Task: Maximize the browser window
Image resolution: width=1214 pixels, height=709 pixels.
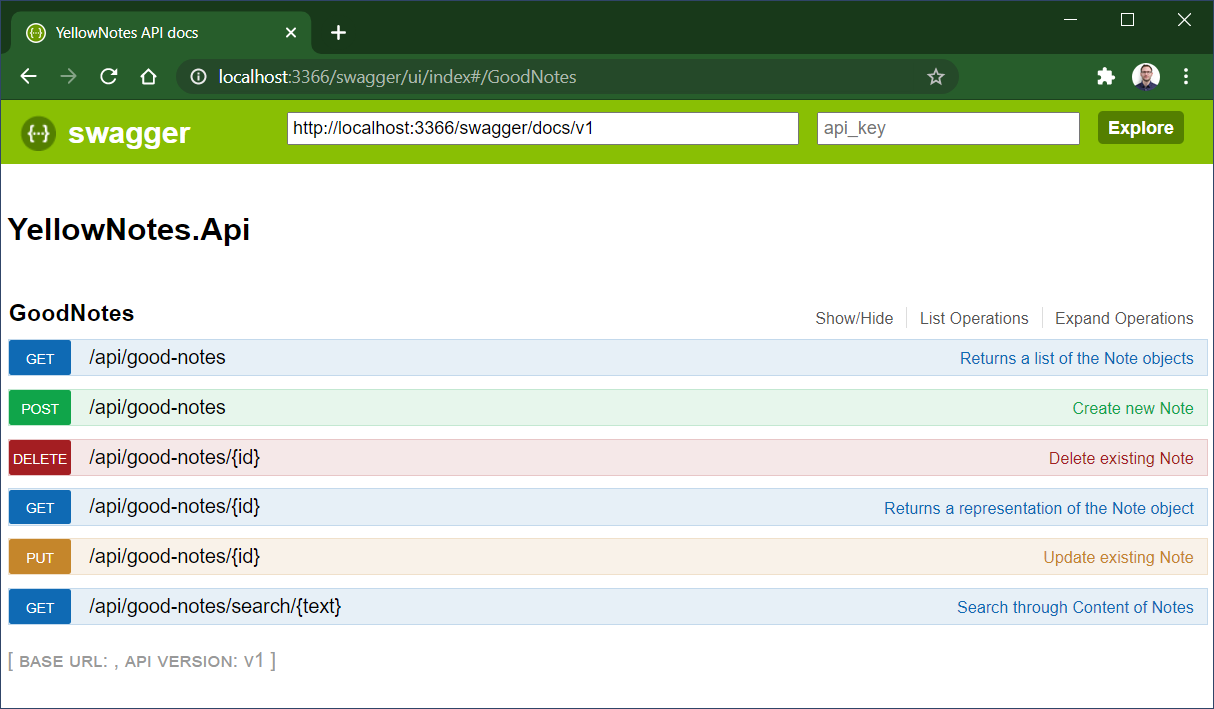Action: (1127, 19)
